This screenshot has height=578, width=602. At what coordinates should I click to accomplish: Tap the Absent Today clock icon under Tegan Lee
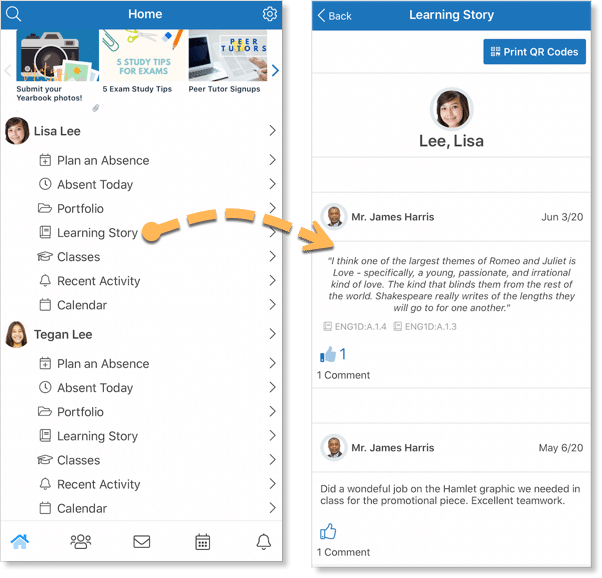45,388
